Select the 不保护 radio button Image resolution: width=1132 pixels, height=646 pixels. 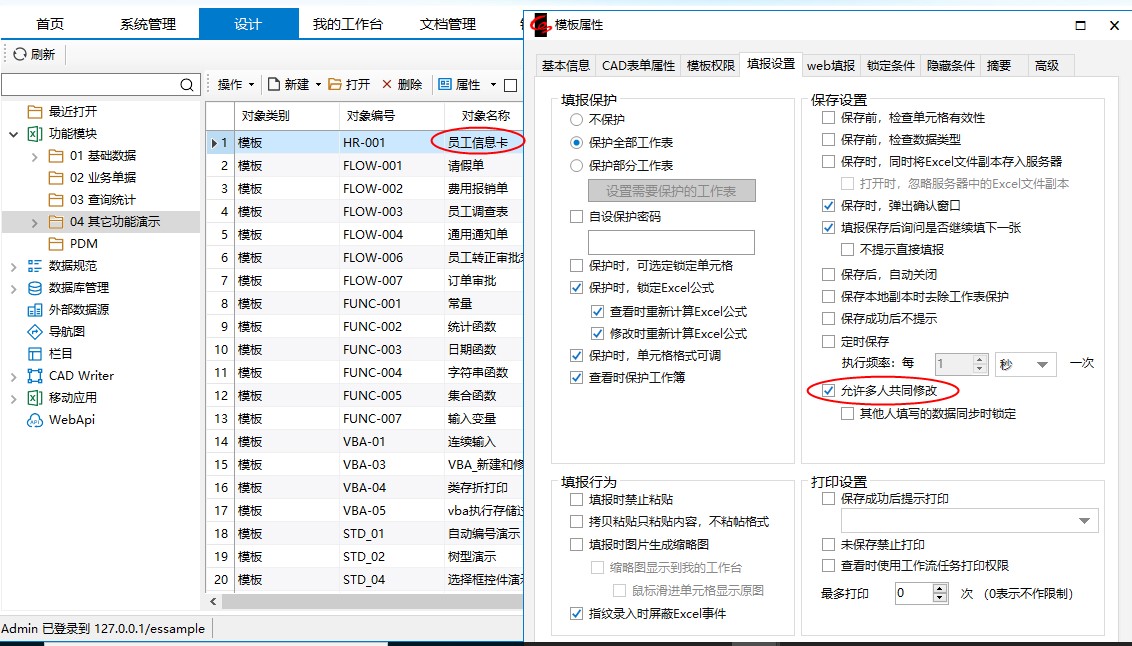click(x=576, y=118)
